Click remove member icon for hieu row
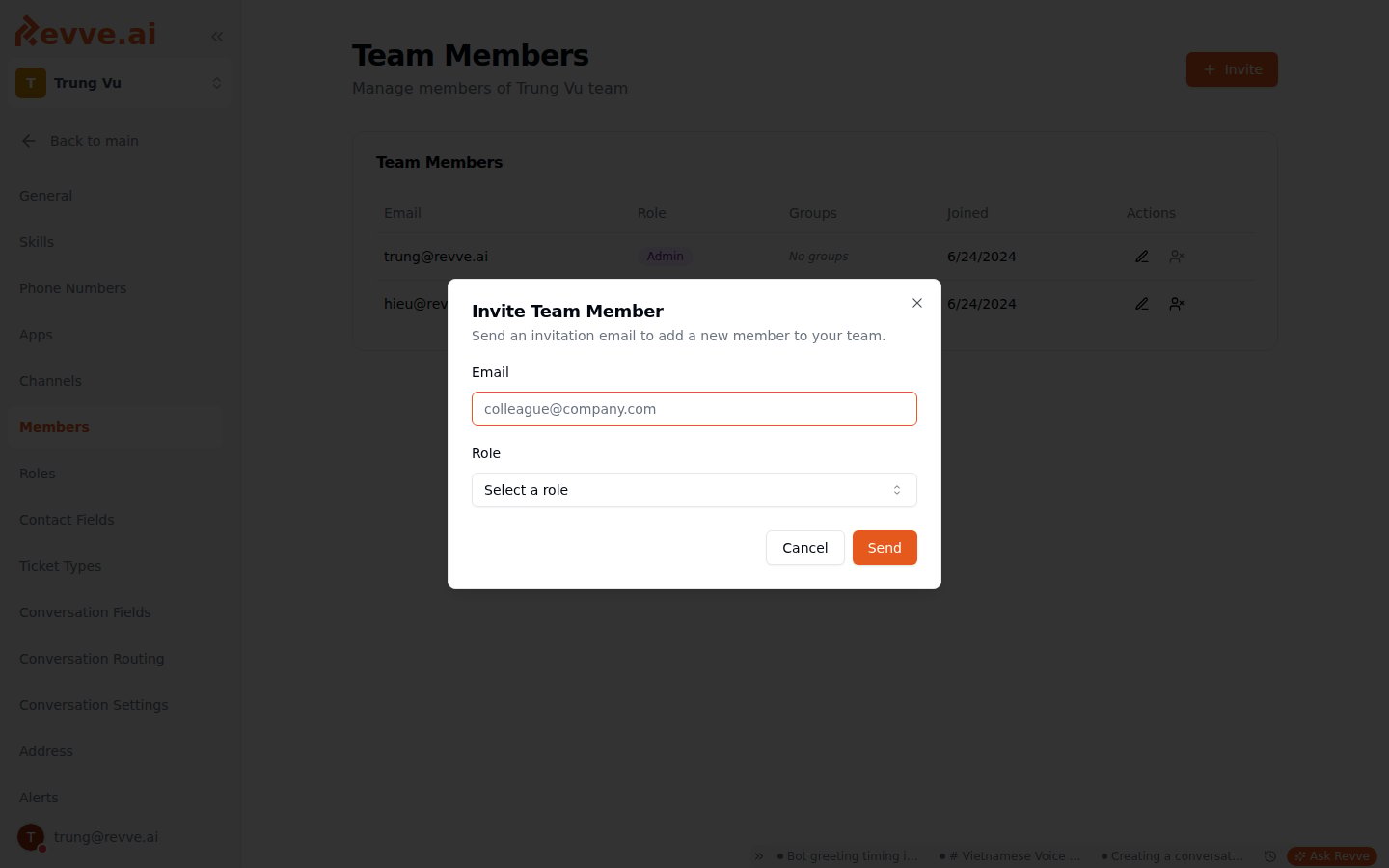 tap(1177, 304)
